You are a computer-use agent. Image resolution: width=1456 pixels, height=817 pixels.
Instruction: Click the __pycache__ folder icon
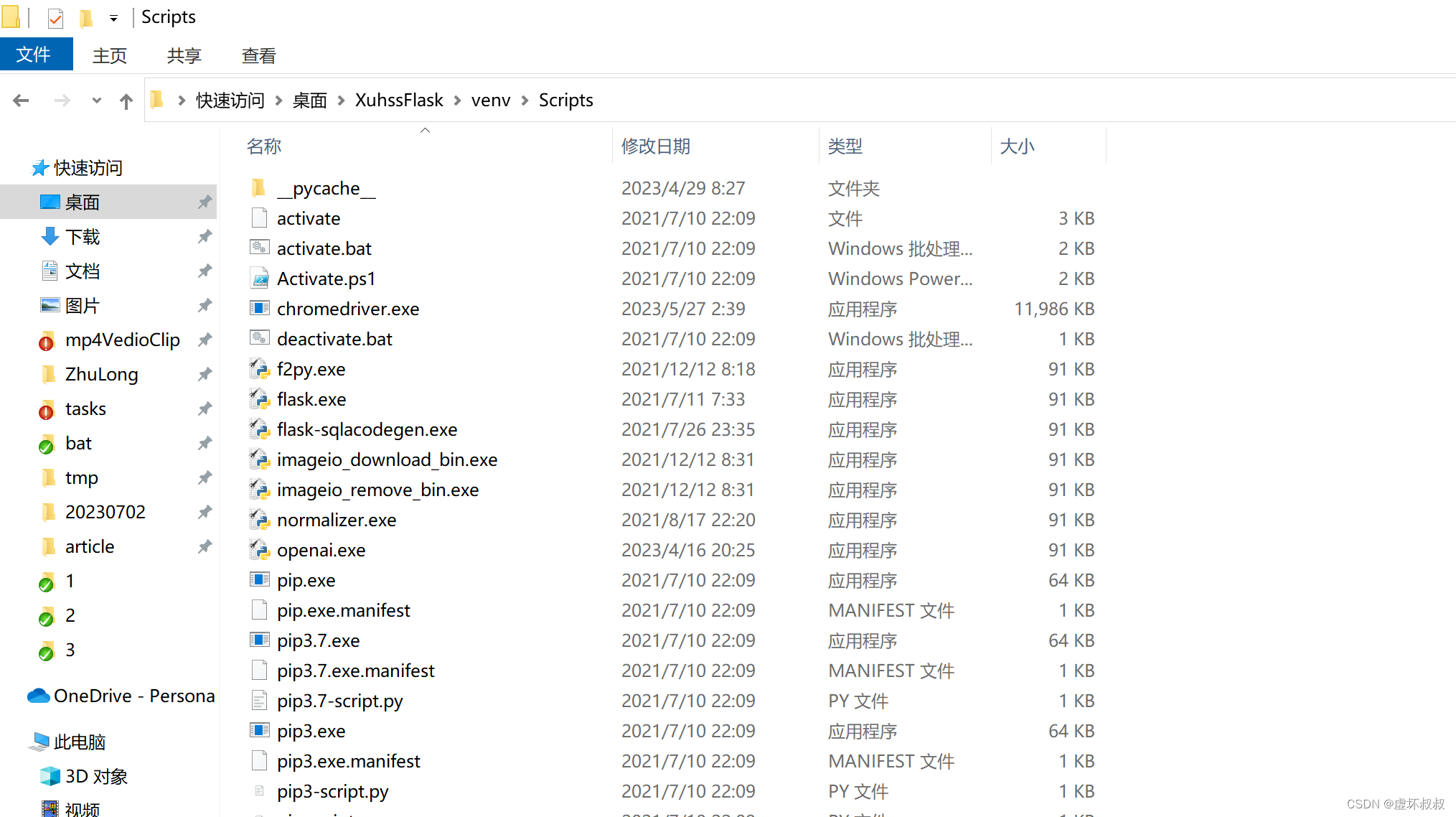pos(259,188)
